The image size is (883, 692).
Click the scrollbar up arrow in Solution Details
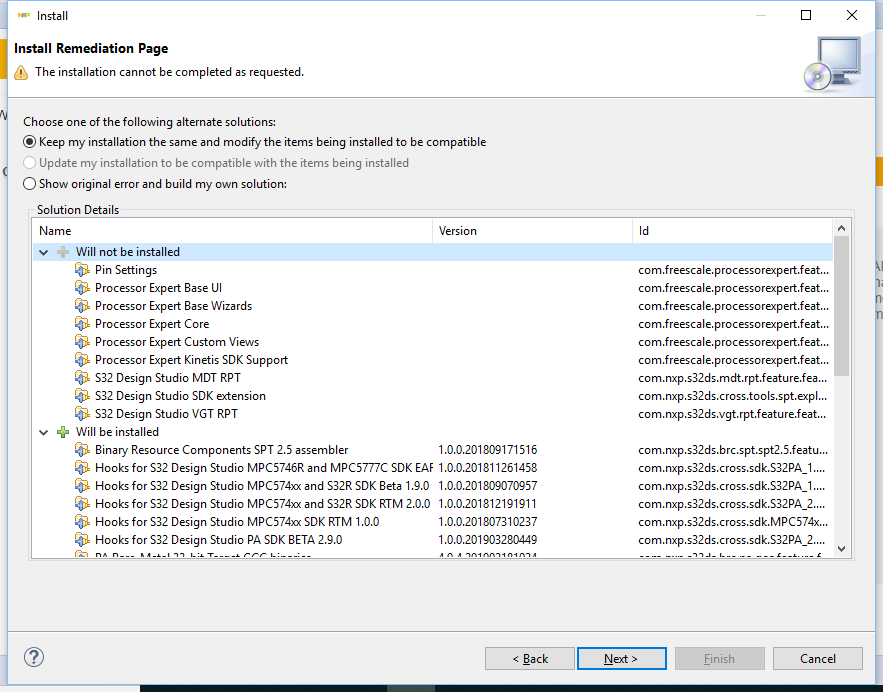(x=841, y=228)
